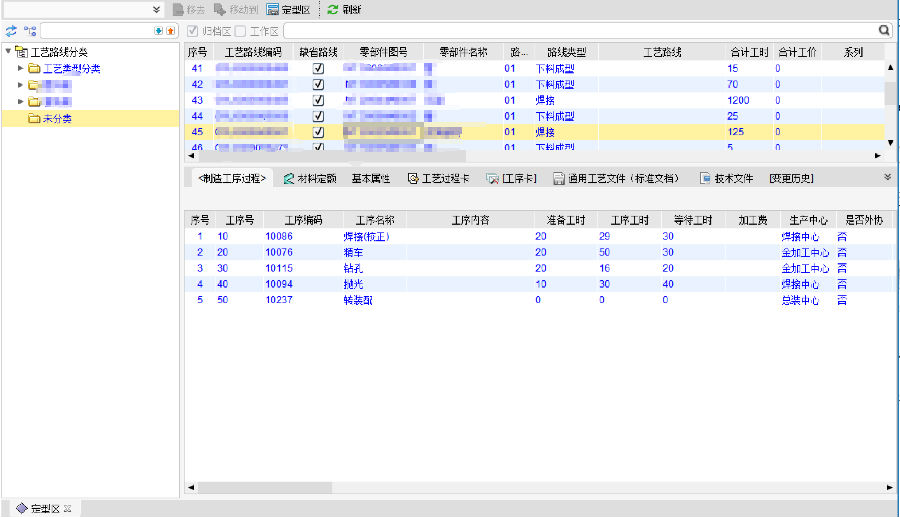This screenshot has width=900, height=517.
Task: Click the 定型区 toolbar icon
Action: (272, 9)
